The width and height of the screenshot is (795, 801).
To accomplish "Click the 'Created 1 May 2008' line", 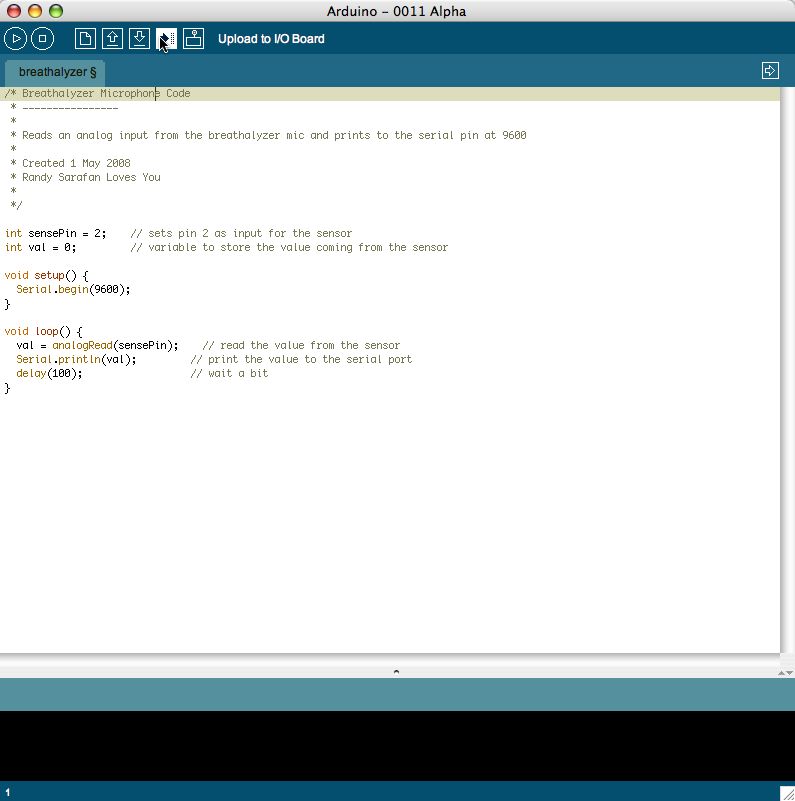I will click(71, 163).
